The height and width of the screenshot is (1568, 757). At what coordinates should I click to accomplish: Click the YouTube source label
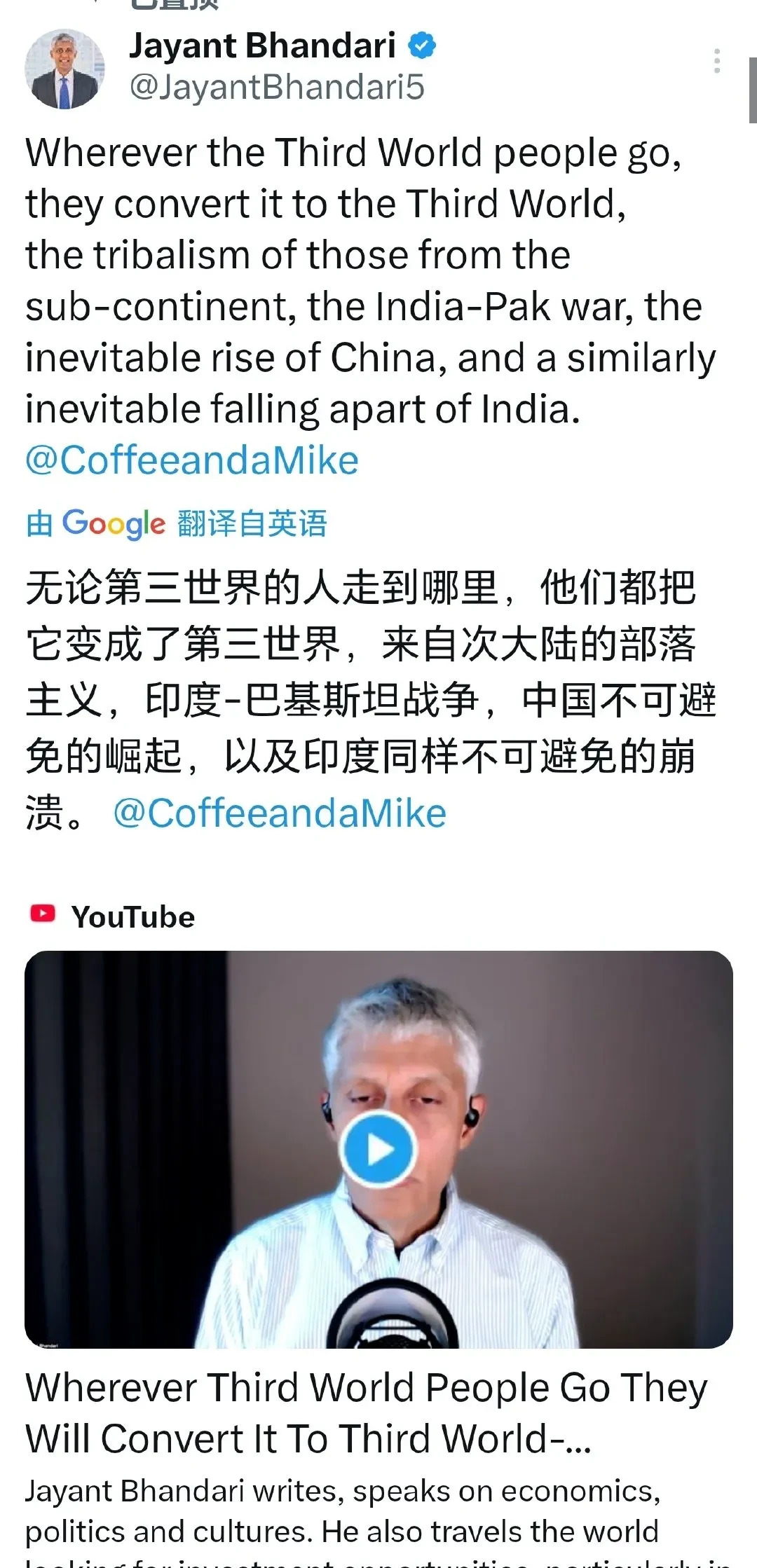(x=133, y=917)
